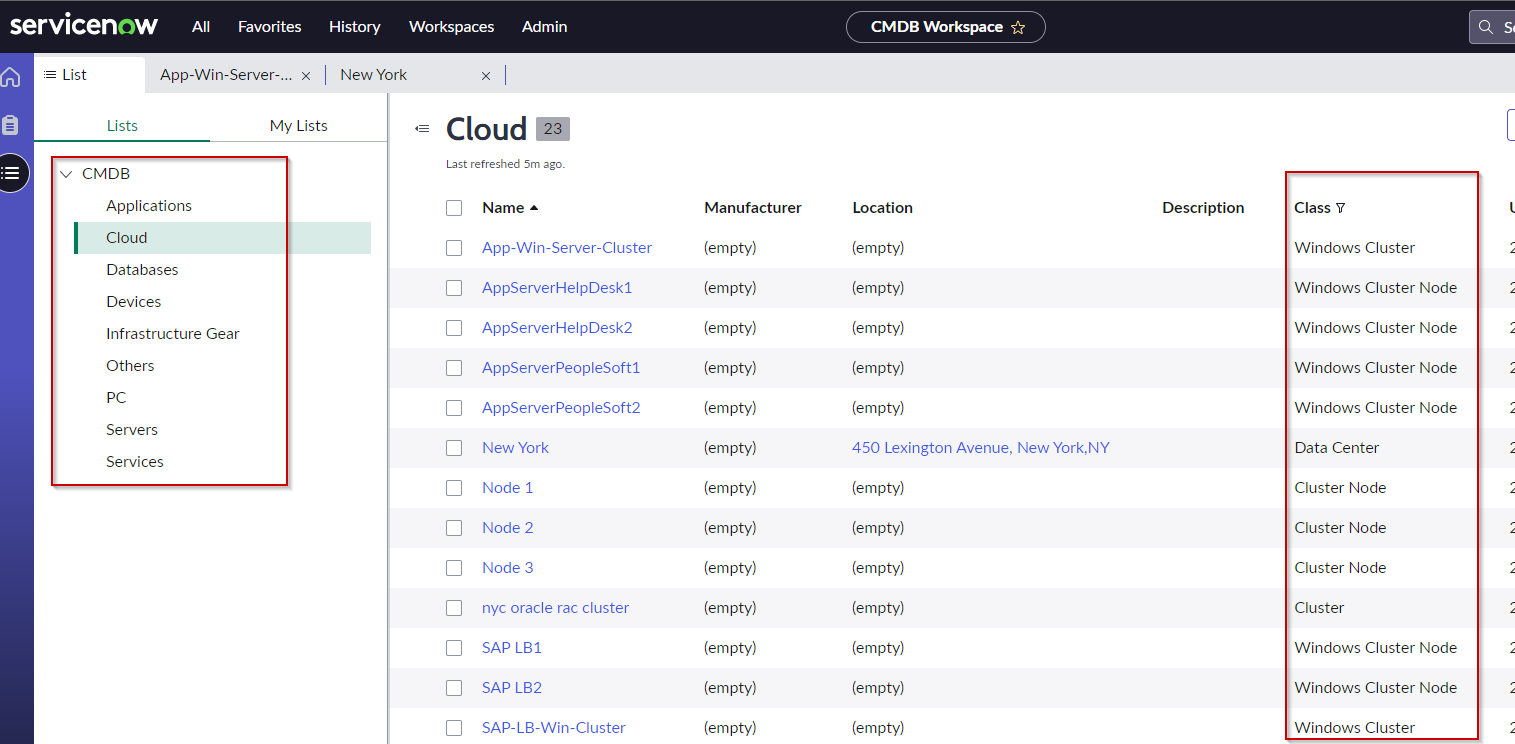This screenshot has height=744, width=1515.
Task: Click the record count badge 23
Action: click(553, 129)
